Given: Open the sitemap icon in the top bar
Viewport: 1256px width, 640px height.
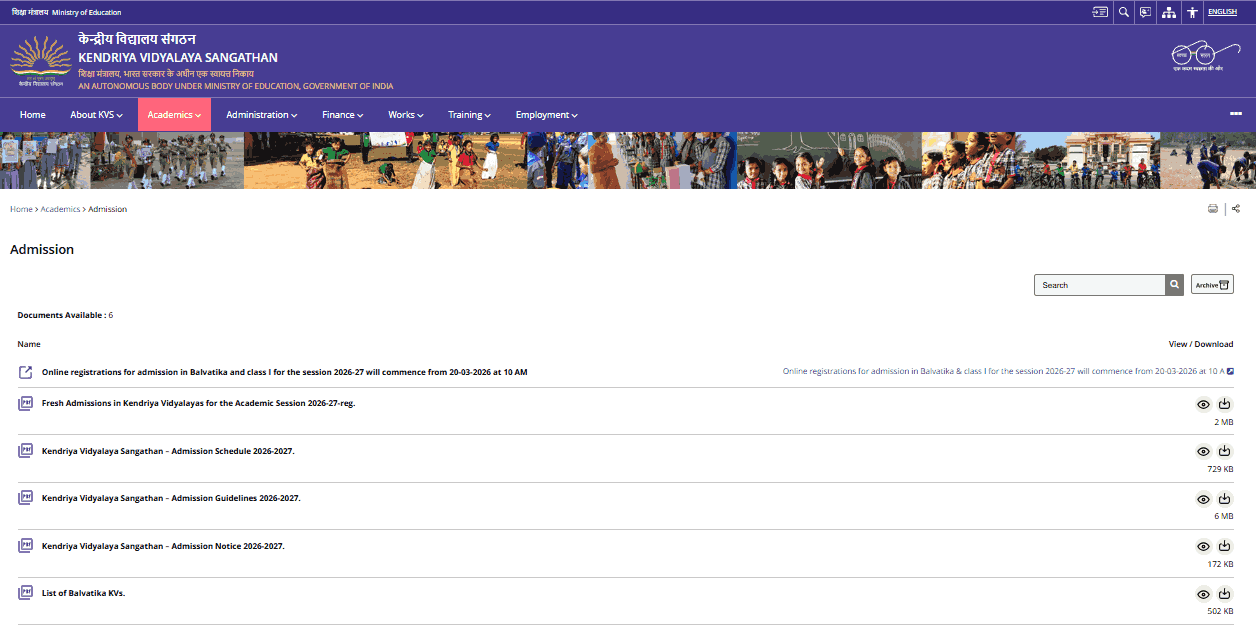Looking at the screenshot, I should [1168, 12].
